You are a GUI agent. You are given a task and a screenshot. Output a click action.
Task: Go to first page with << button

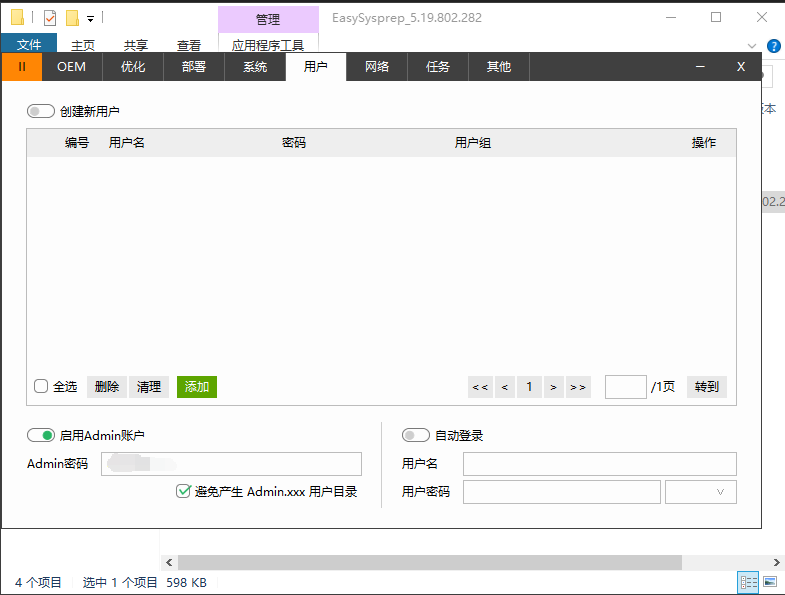click(x=480, y=387)
